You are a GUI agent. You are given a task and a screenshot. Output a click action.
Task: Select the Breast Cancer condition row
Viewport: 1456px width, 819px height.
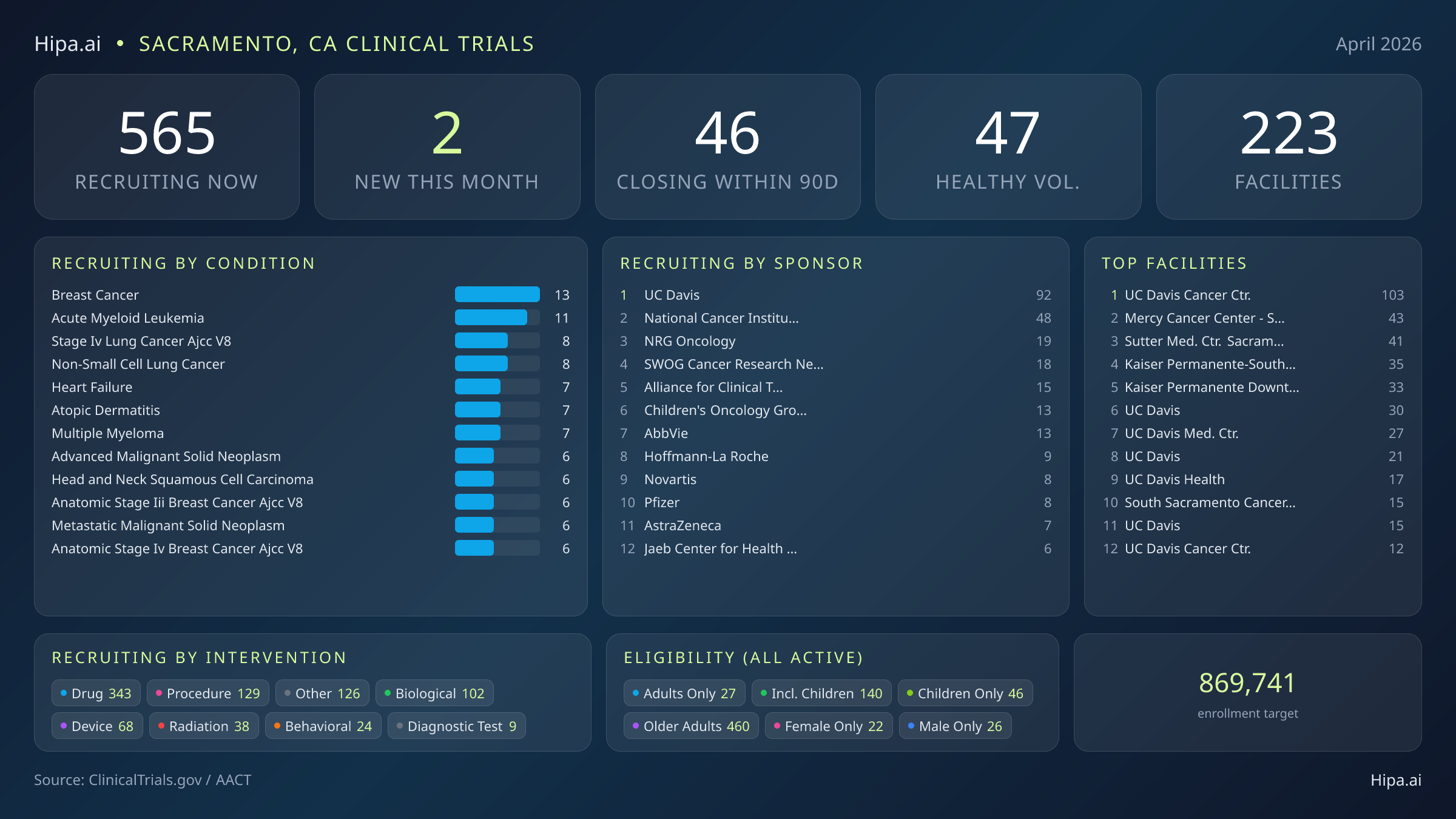point(311,295)
